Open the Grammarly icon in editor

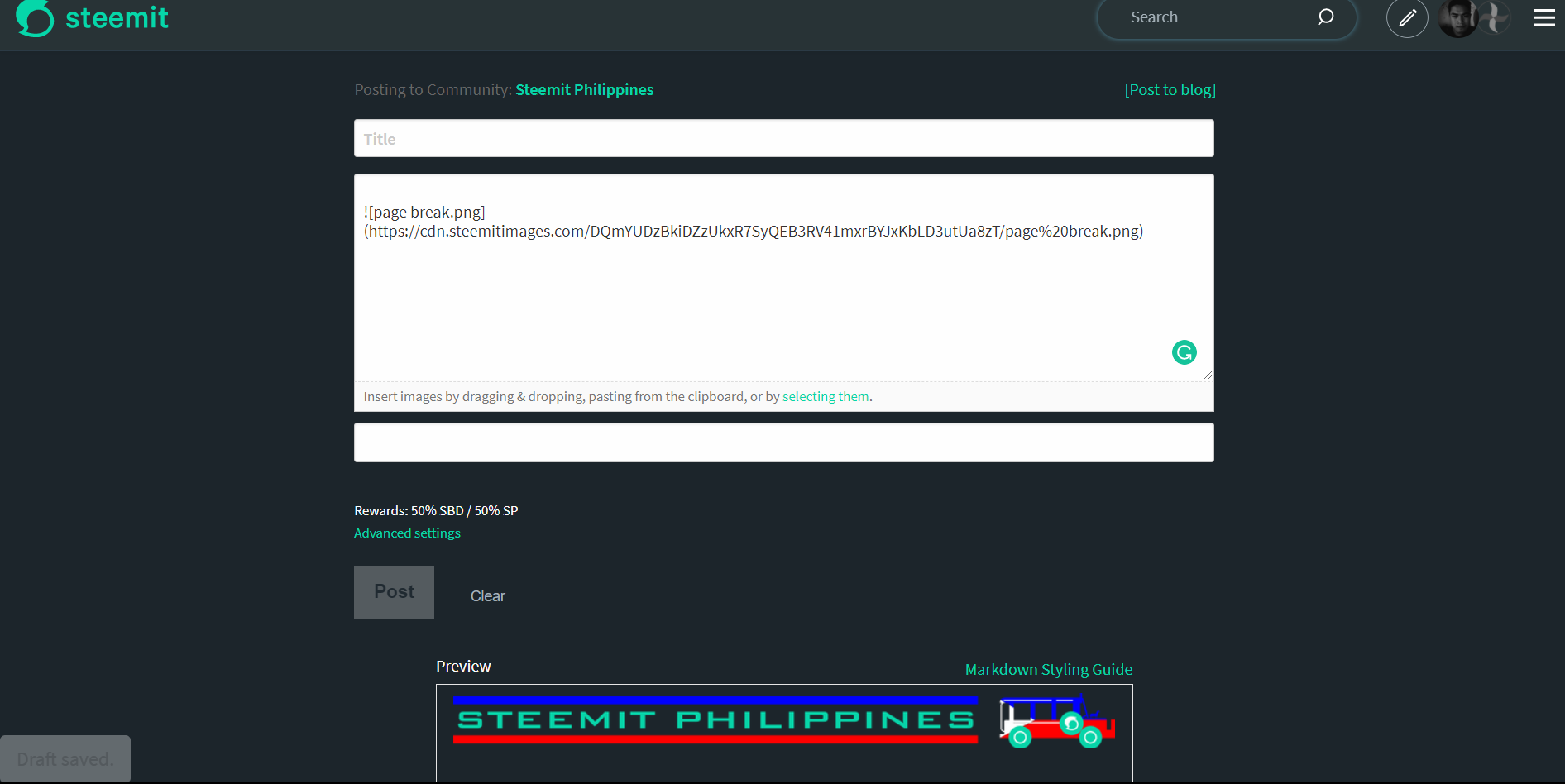[1185, 352]
